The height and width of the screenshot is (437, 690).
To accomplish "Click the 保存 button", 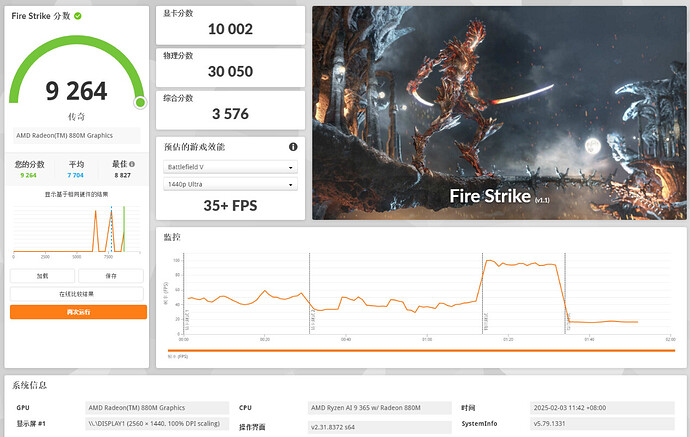I will 111,276.
